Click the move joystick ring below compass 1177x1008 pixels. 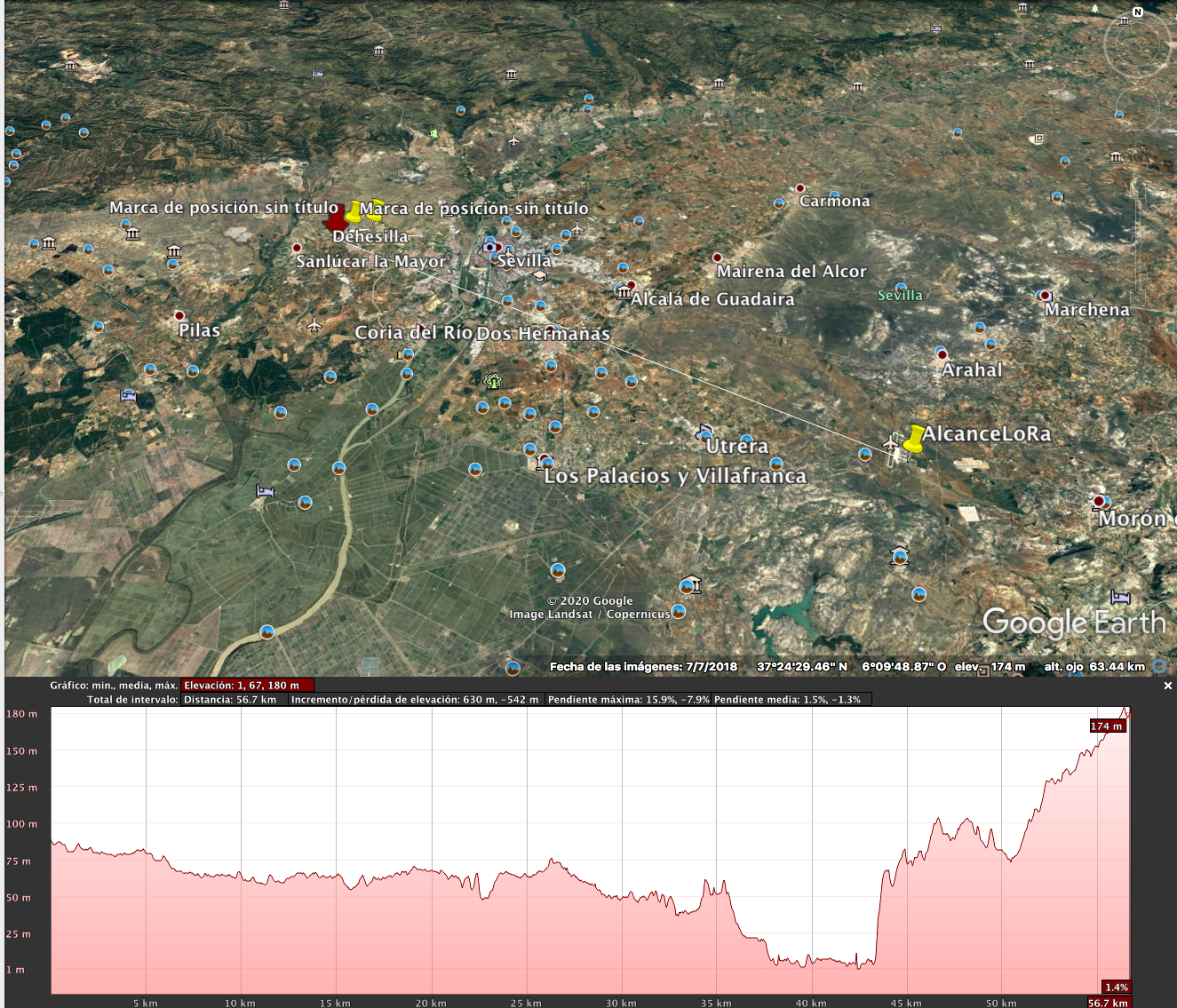point(1138,108)
